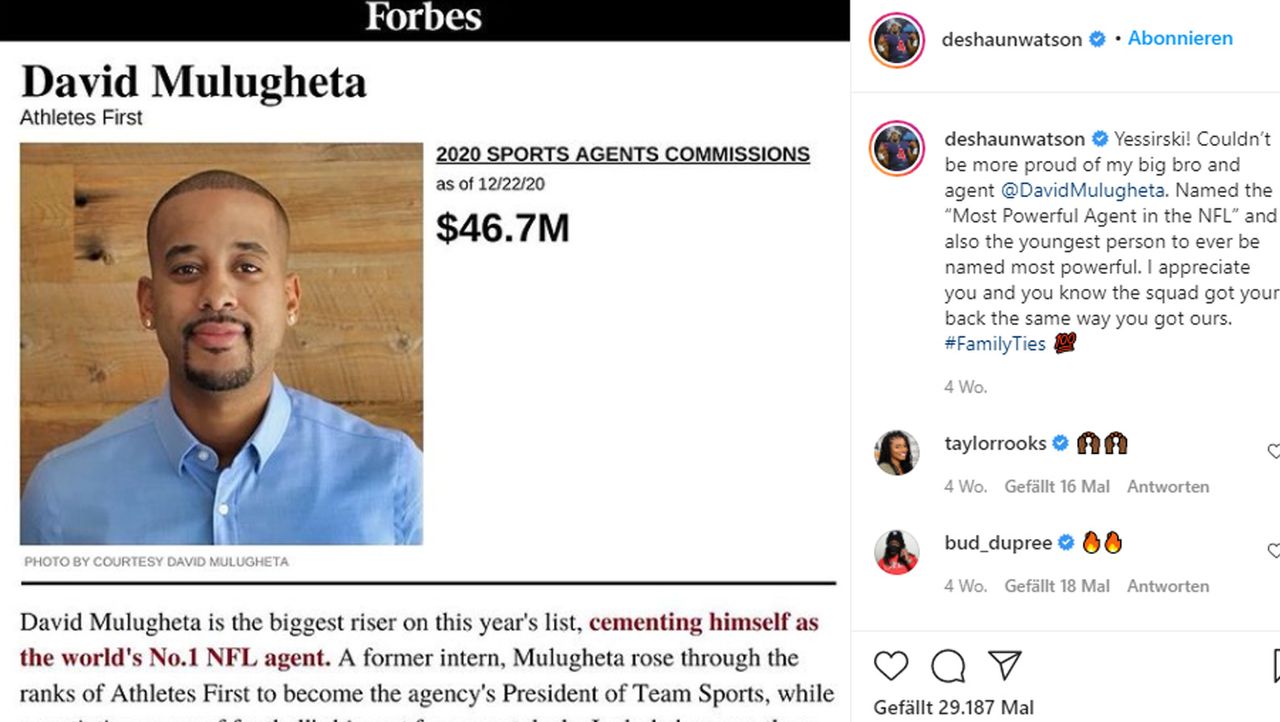Image resolution: width=1280 pixels, height=722 pixels.
Task: Open the #FamilyTies hashtag
Action: click(995, 344)
